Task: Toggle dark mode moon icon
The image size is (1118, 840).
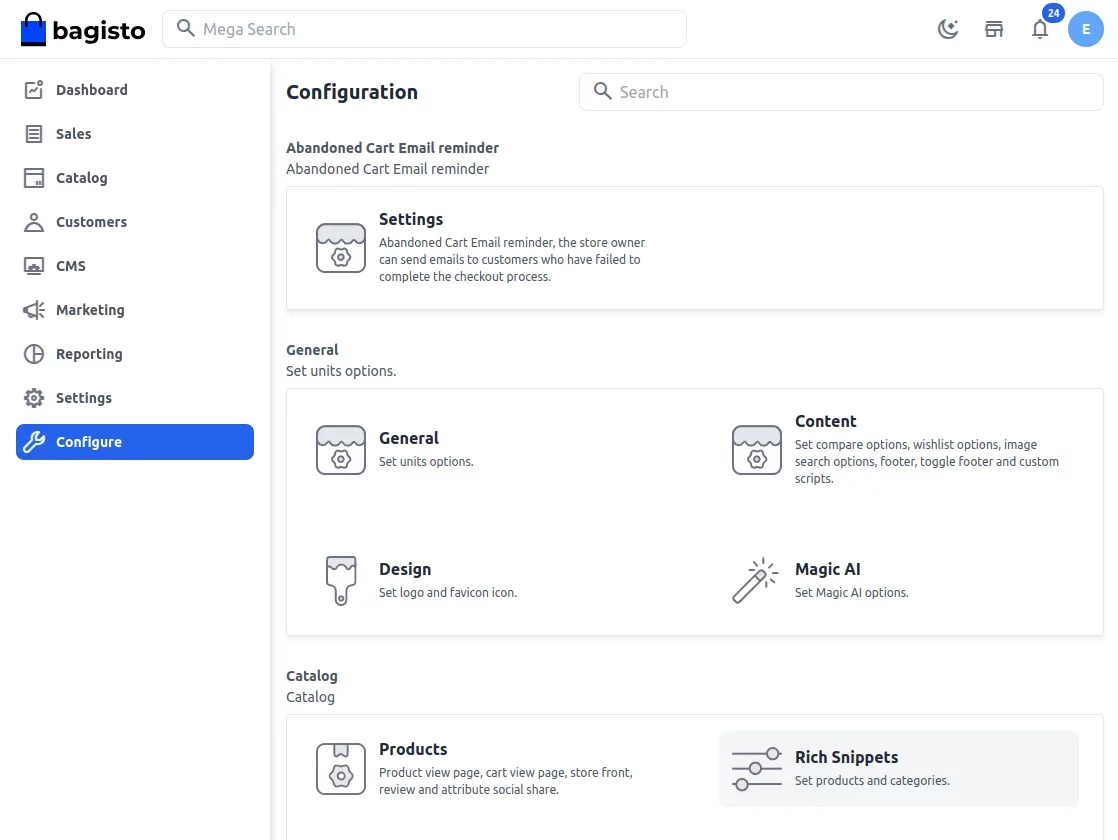Action: click(x=948, y=29)
